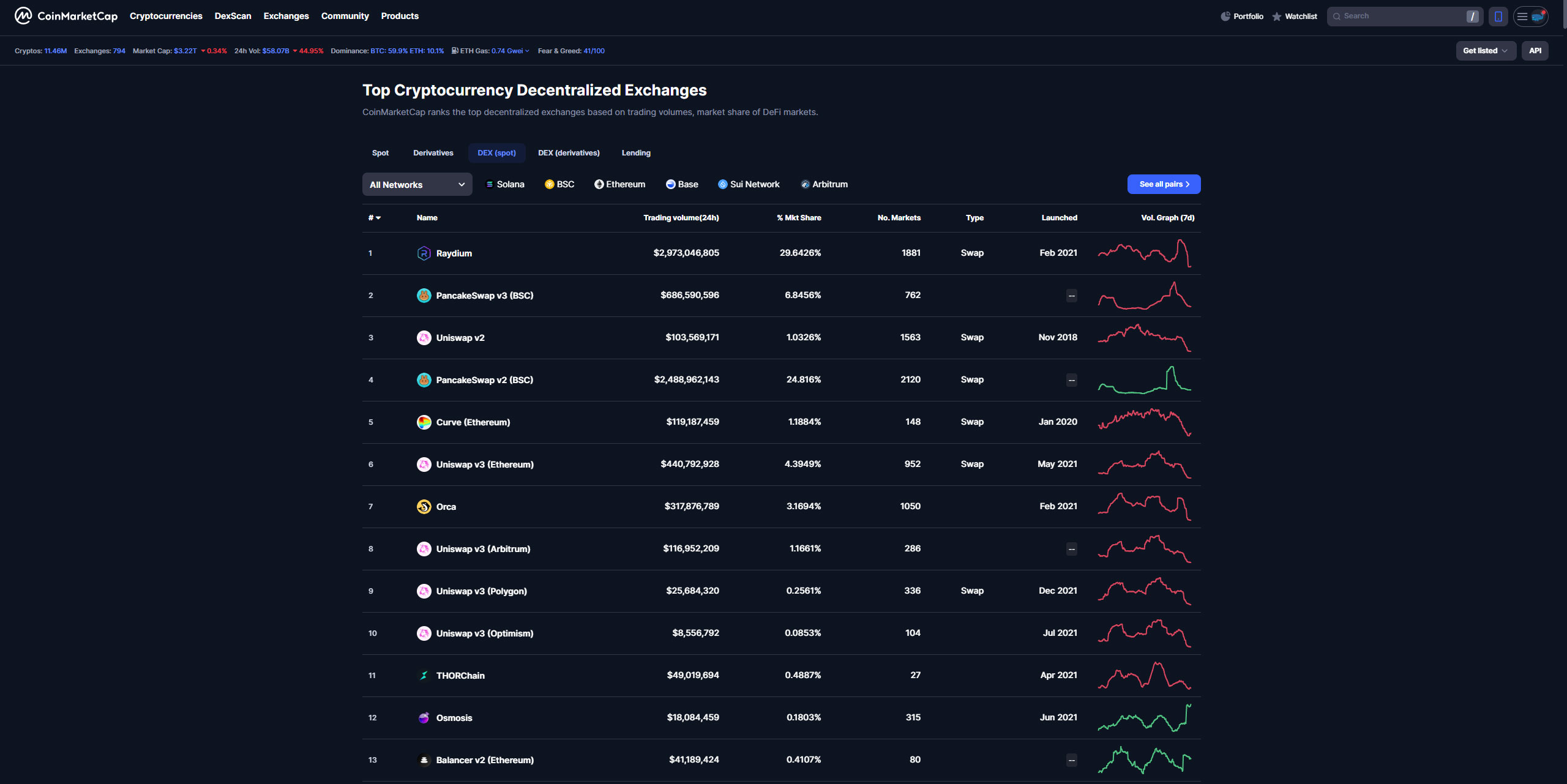Switch to the Derivatives tab
Screen dimensions: 1567x784
tap(433, 152)
